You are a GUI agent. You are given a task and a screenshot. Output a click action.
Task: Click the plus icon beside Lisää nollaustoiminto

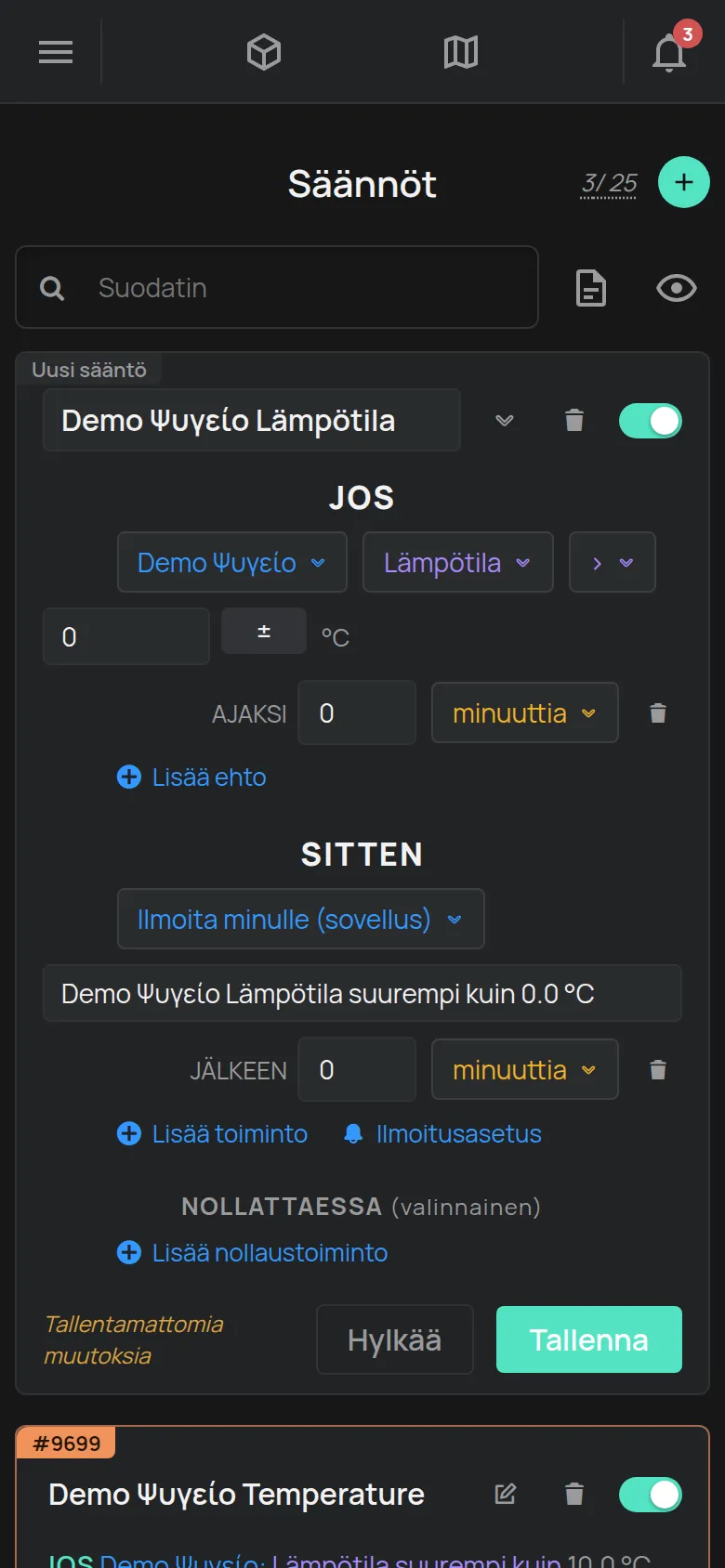tap(129, 1252)
